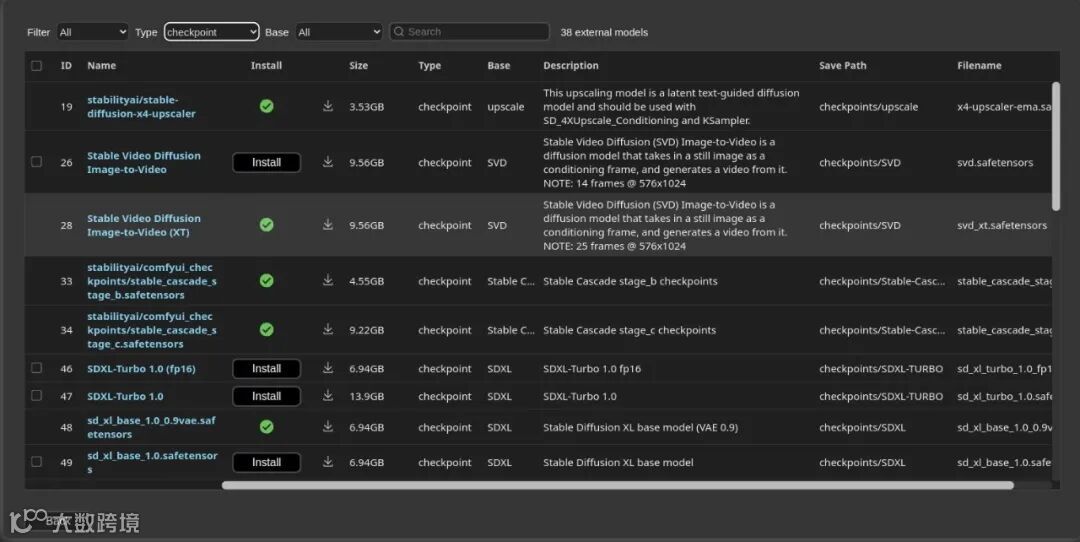Image resolution: width=1080 pixels, height=542 pixels.
Task: Open Stable Video Diffusion Image-to-Video (XT) link
Action: pyautogui.click(x=144, y=225)
